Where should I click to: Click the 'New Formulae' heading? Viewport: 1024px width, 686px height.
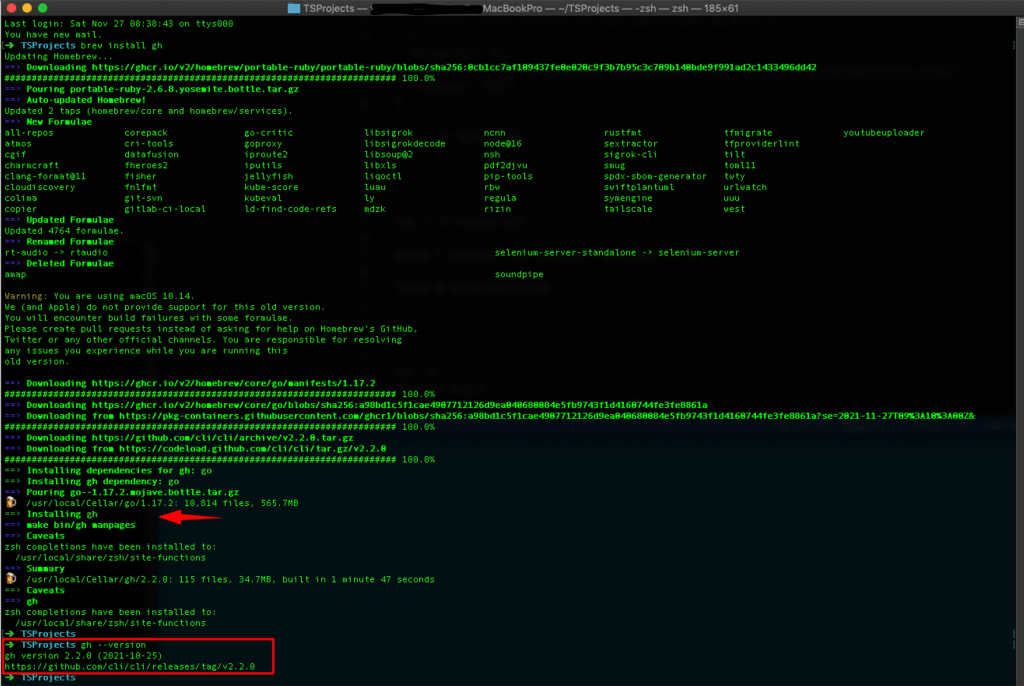pos(59,122)
